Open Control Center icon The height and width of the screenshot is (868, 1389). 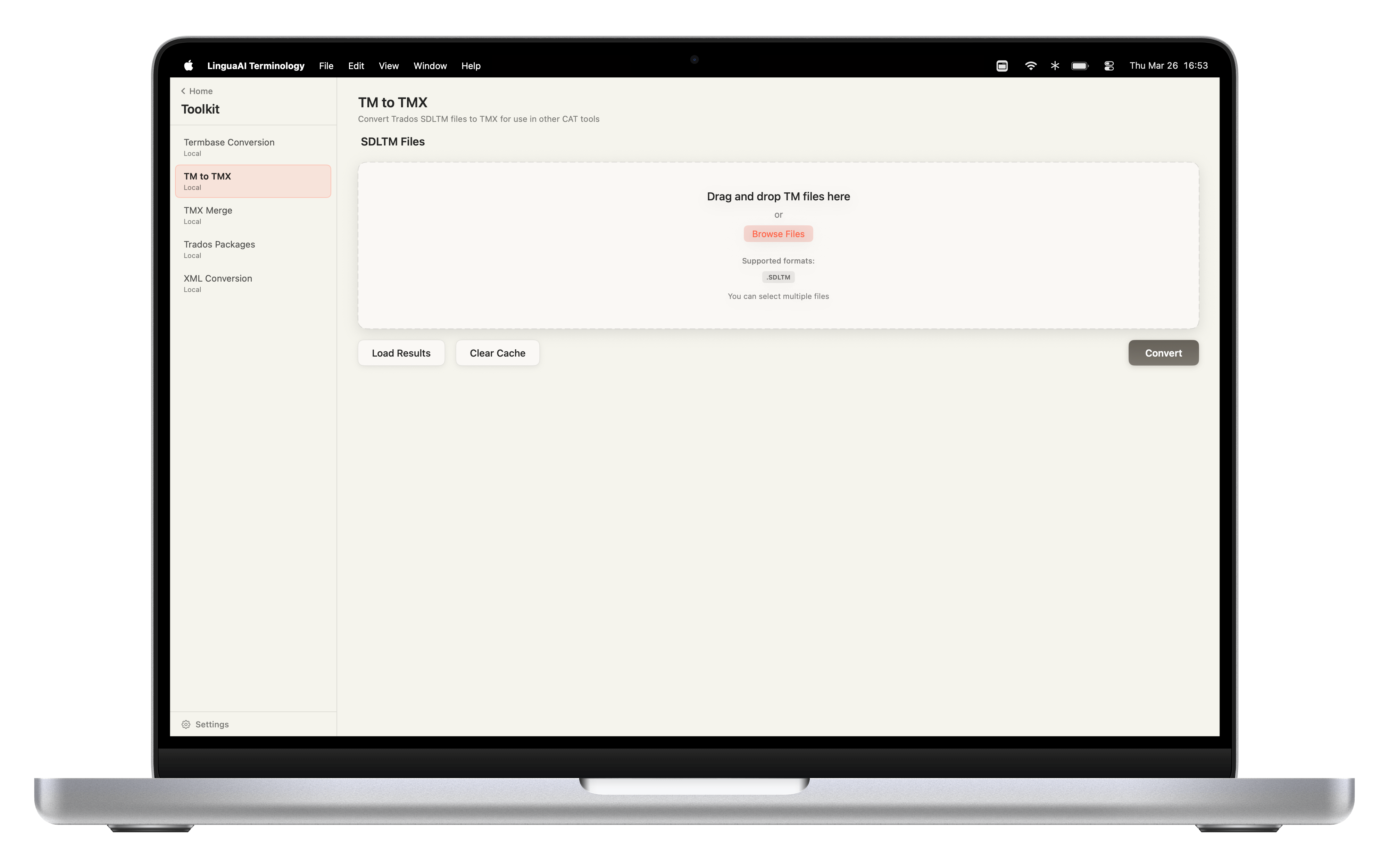1109,65
